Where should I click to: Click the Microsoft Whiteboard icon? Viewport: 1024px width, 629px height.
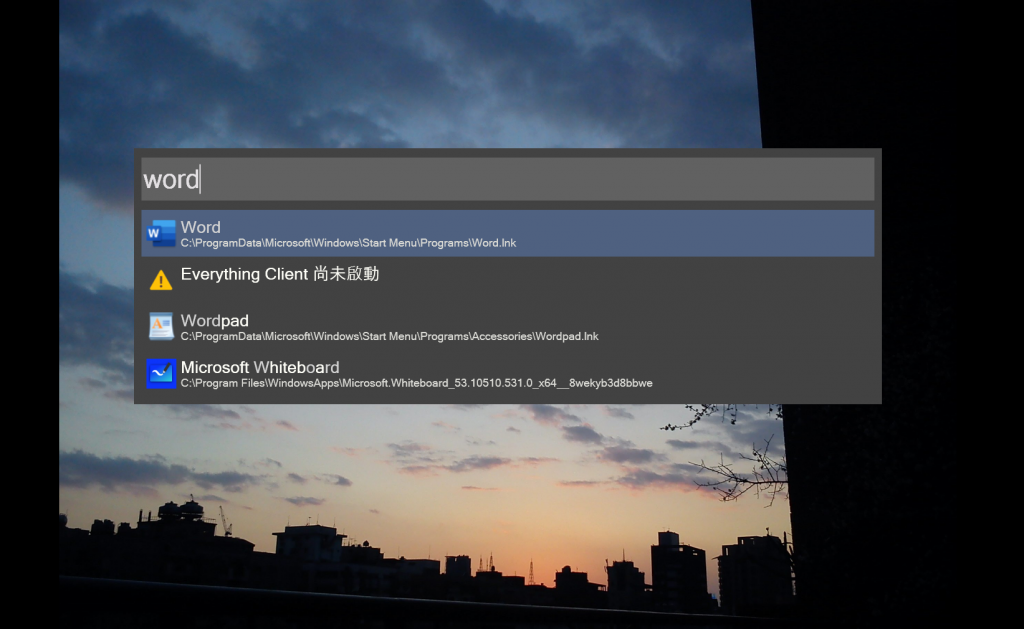161,374
